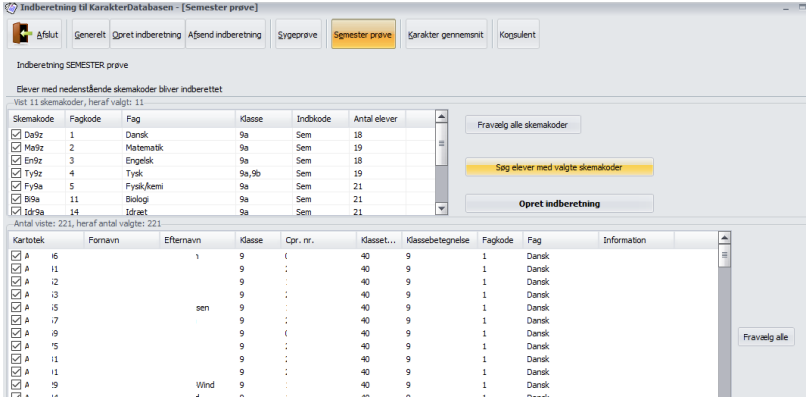Screen dimensions: 809x398
Task: Toggle the Bi9a skemakode checkbox
Action: 16,199
